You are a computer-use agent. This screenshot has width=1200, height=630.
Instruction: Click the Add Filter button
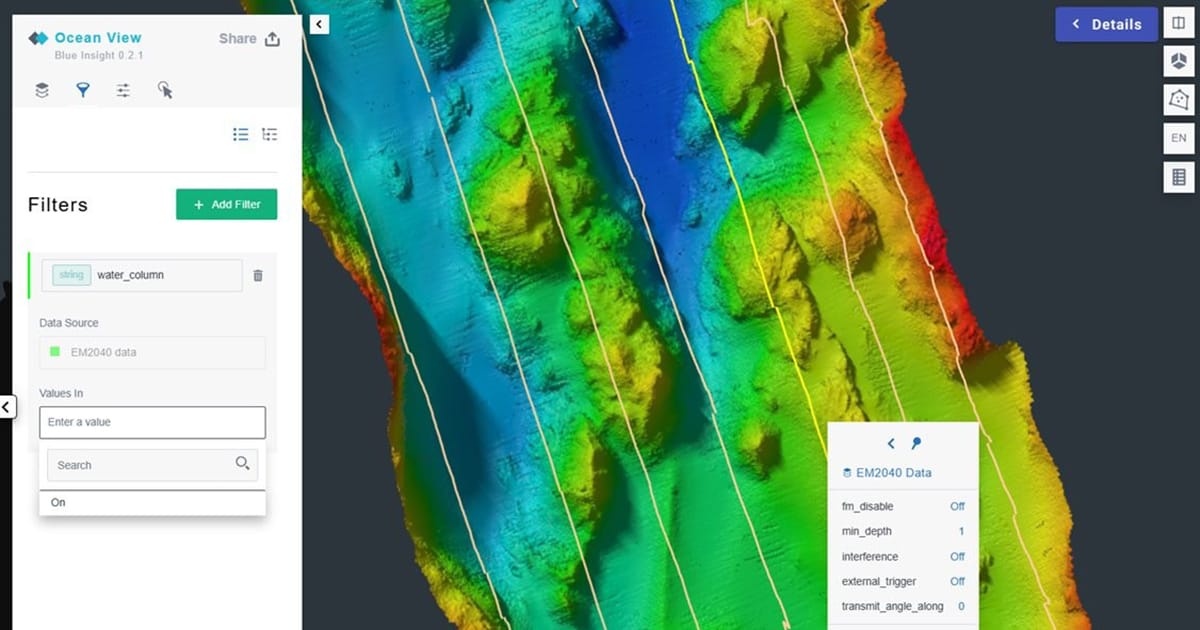point(226,204)
